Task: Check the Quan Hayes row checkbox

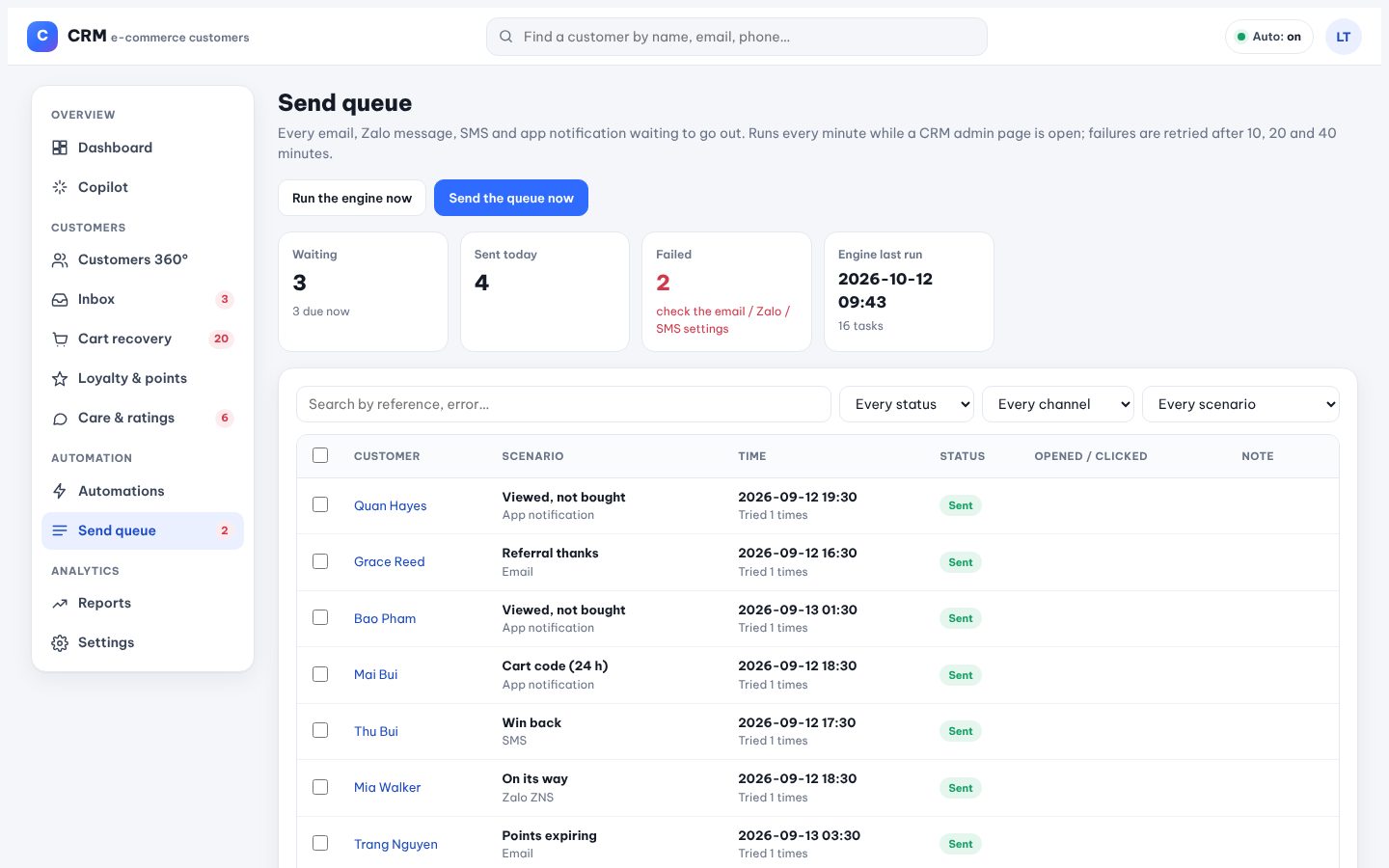Action: point(320,504)
